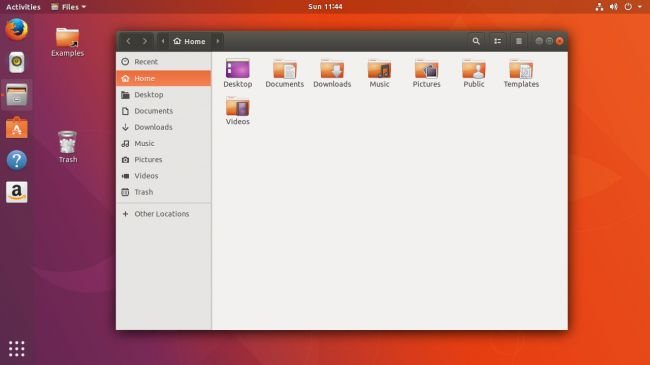Click the Home path bar button
Screen dimensions: 650x365
(190, 41)
